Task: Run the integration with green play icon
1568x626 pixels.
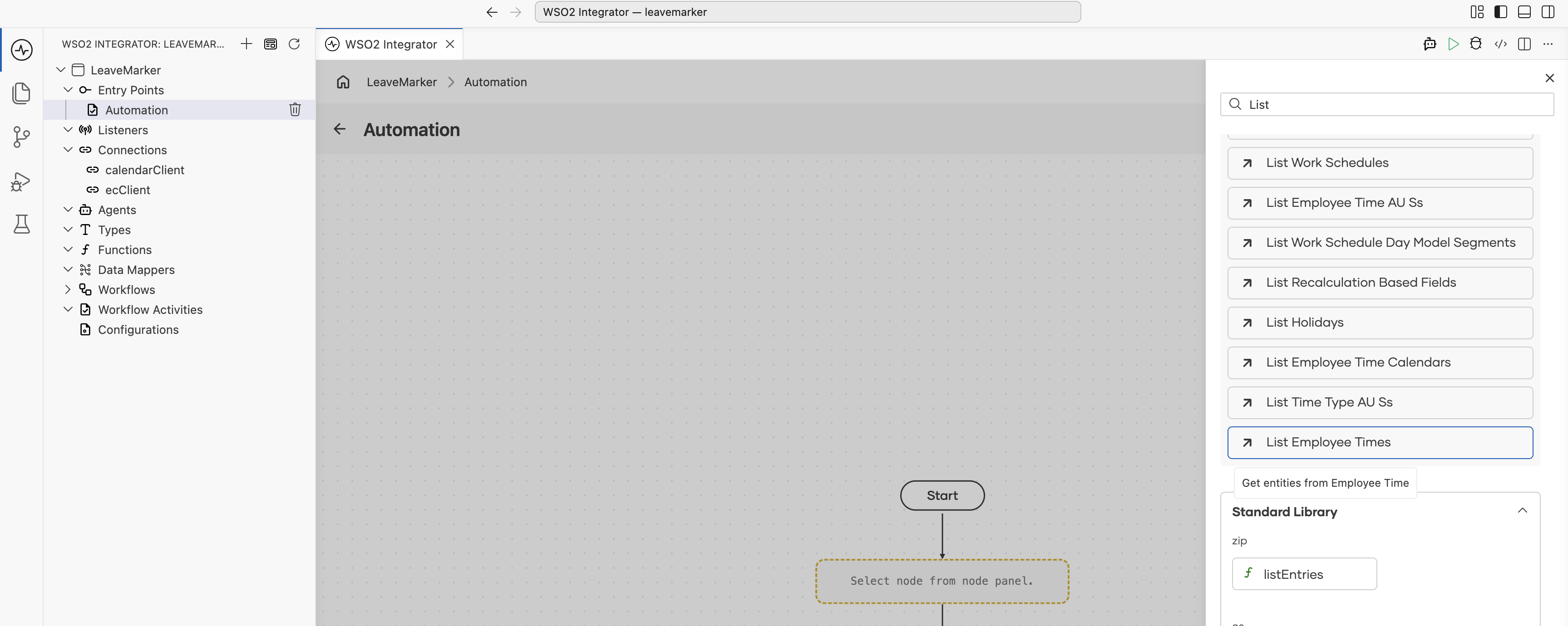Action: coord(1454,44)
